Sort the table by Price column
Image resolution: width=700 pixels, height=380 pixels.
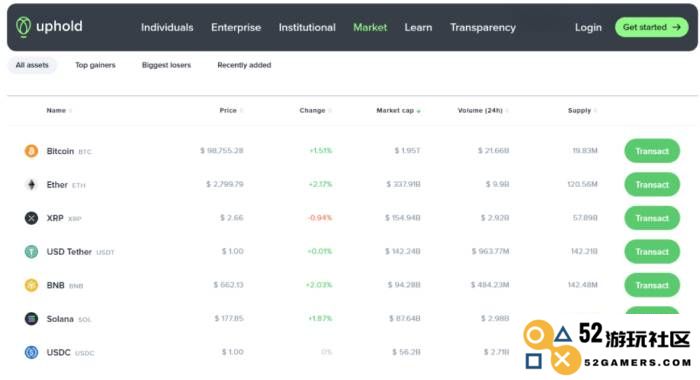click(231, 110)
